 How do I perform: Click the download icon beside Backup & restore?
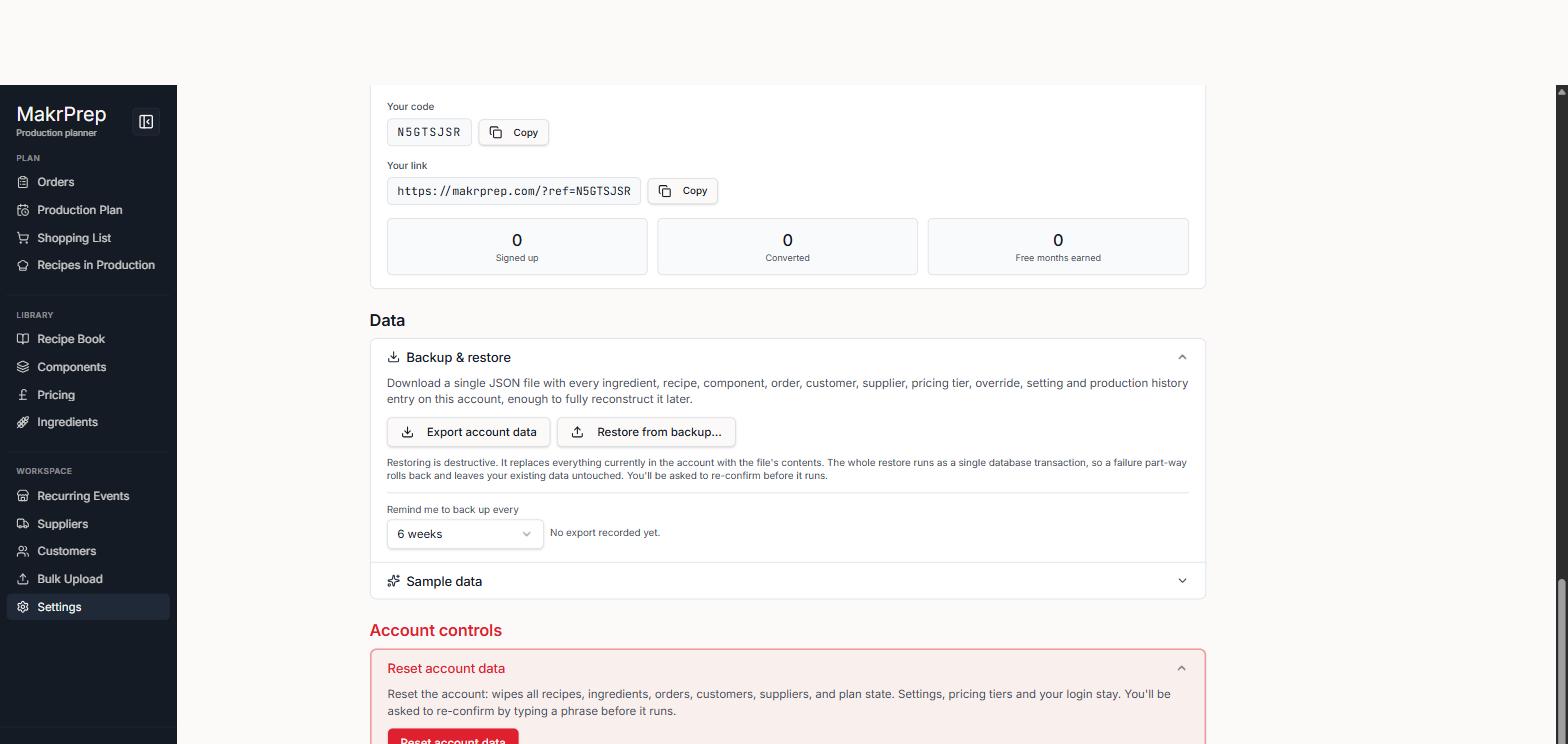point(394,357)
